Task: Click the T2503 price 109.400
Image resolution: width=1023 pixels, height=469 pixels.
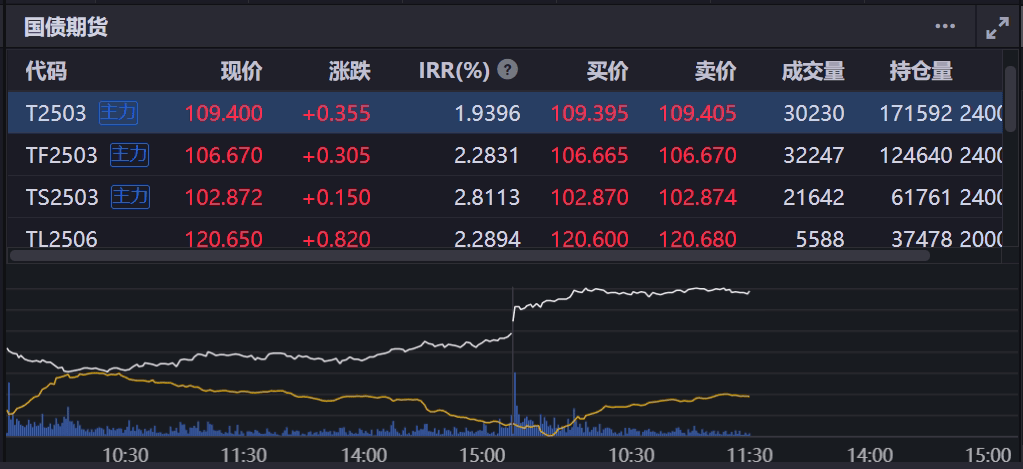Action: 224,113
